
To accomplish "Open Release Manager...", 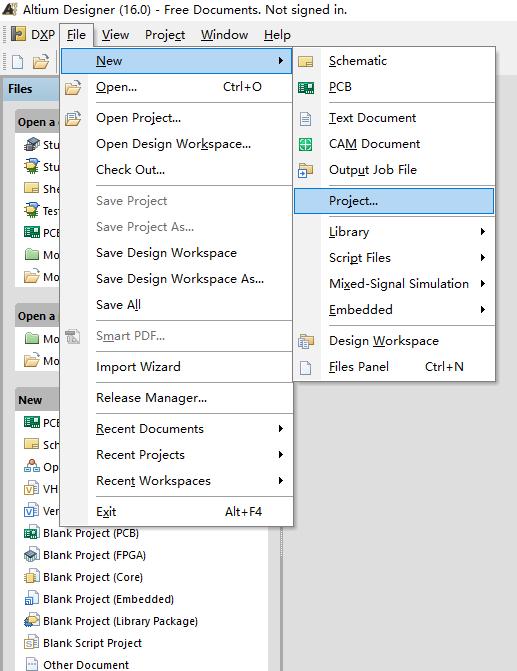I will pyautogui.click(x=177, y=398).
